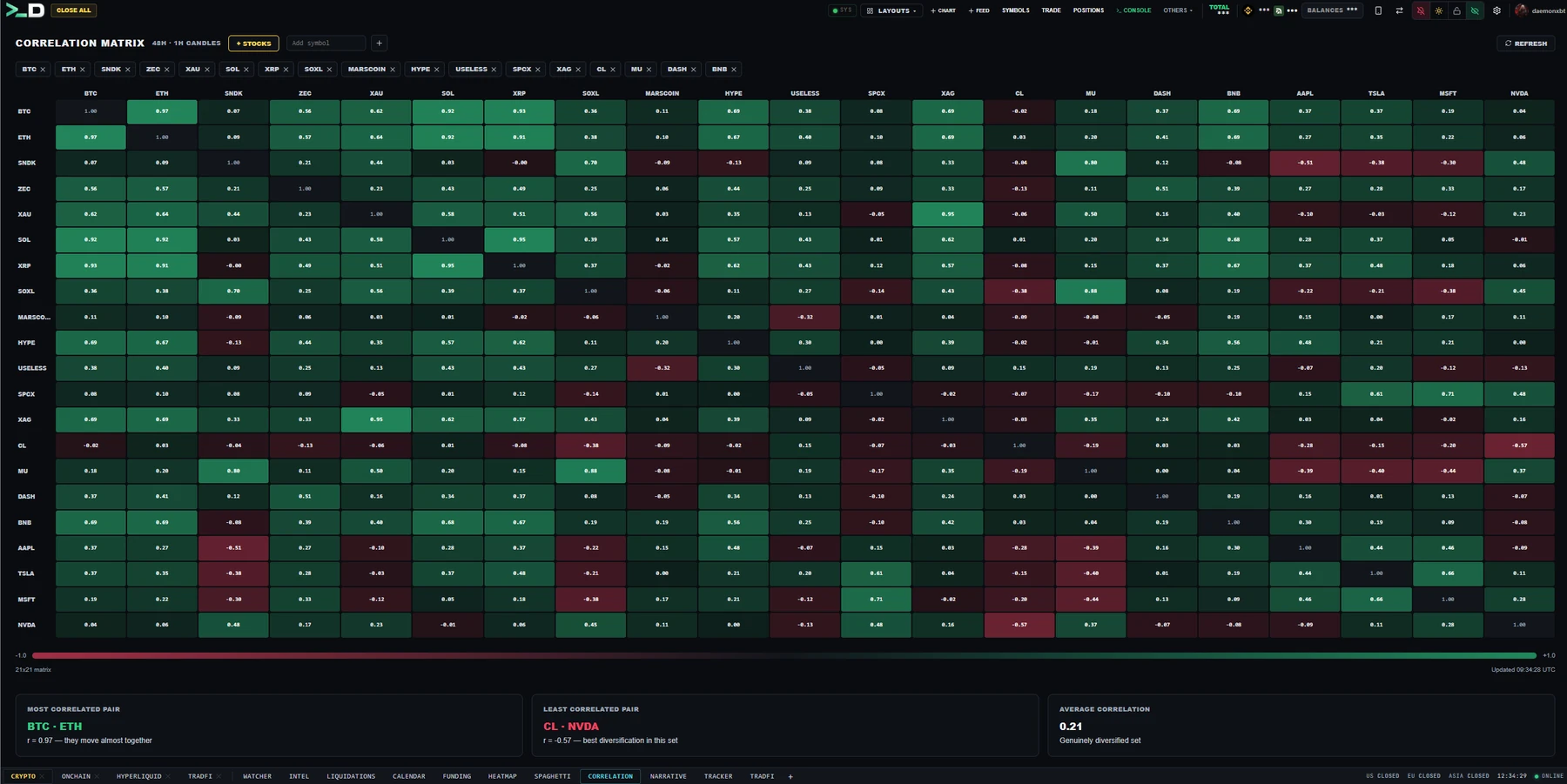The height and width of the screenshot is (784, 1567).
Task: Remove the XRP symbol chip
Action: (x=286, y=70)
